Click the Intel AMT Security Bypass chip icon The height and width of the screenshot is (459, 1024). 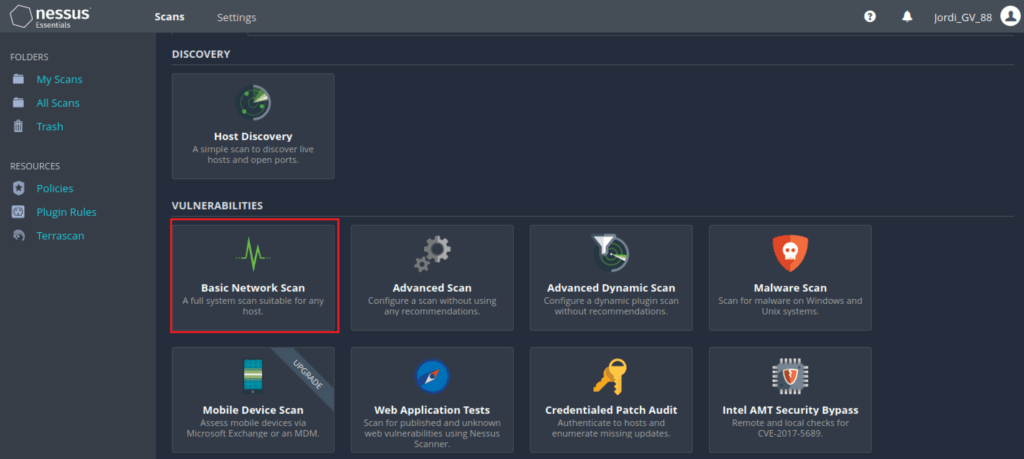pos(790,377)
